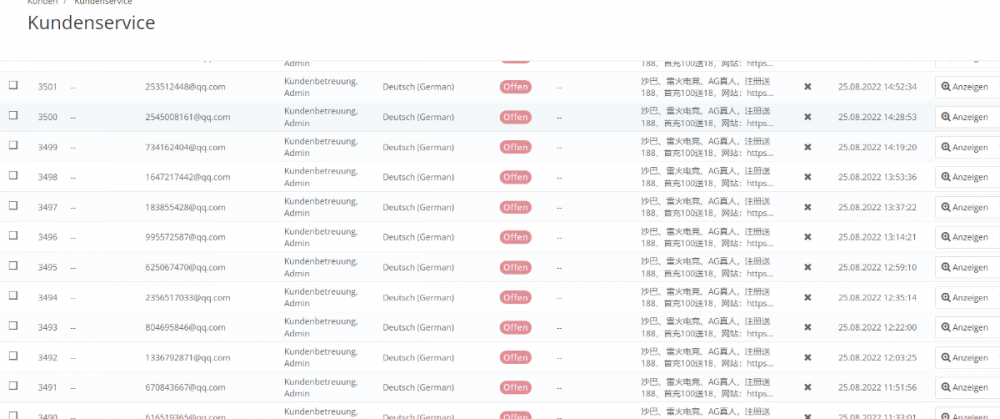
Task: Click the X icon for ticket 3493
Action: (808, 327)
